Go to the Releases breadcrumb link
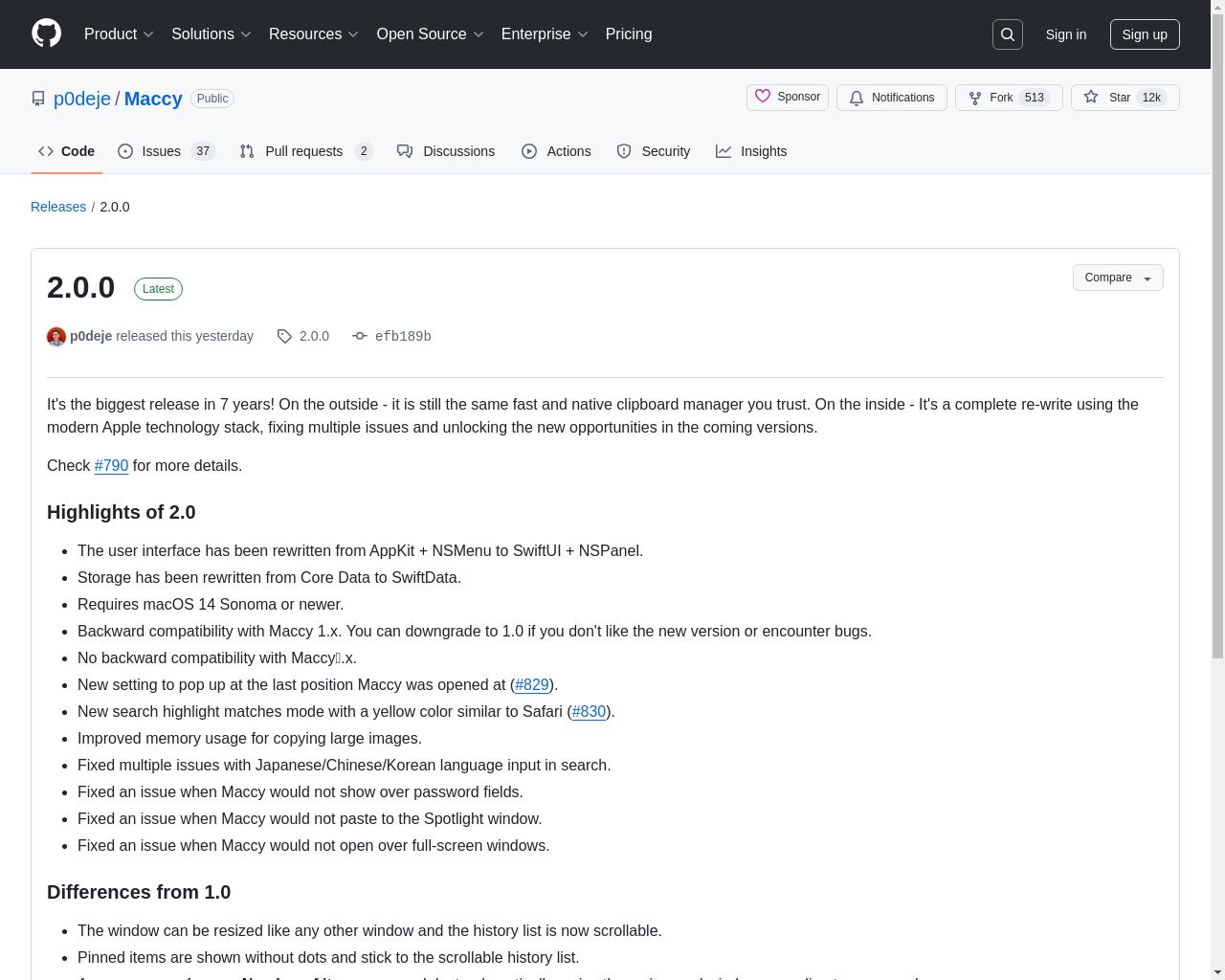 [58, 207]
